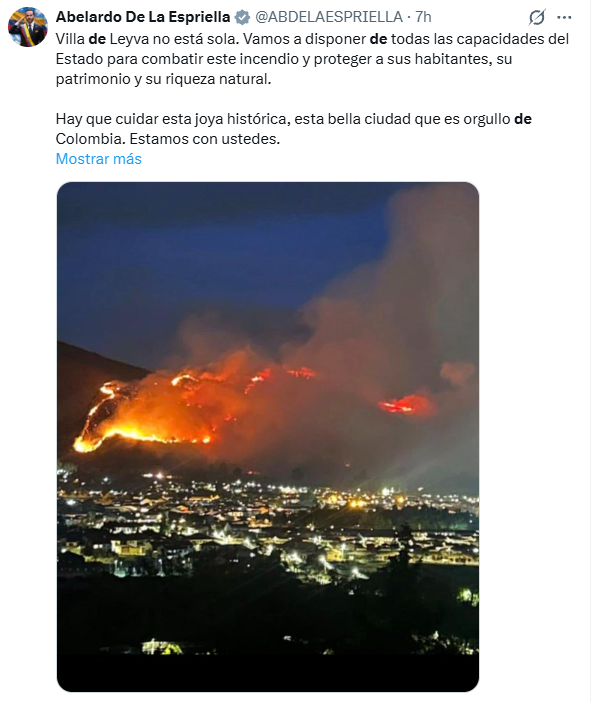Click the sentence "Hay que cuidar esta joya histórica"

[173, 119]
